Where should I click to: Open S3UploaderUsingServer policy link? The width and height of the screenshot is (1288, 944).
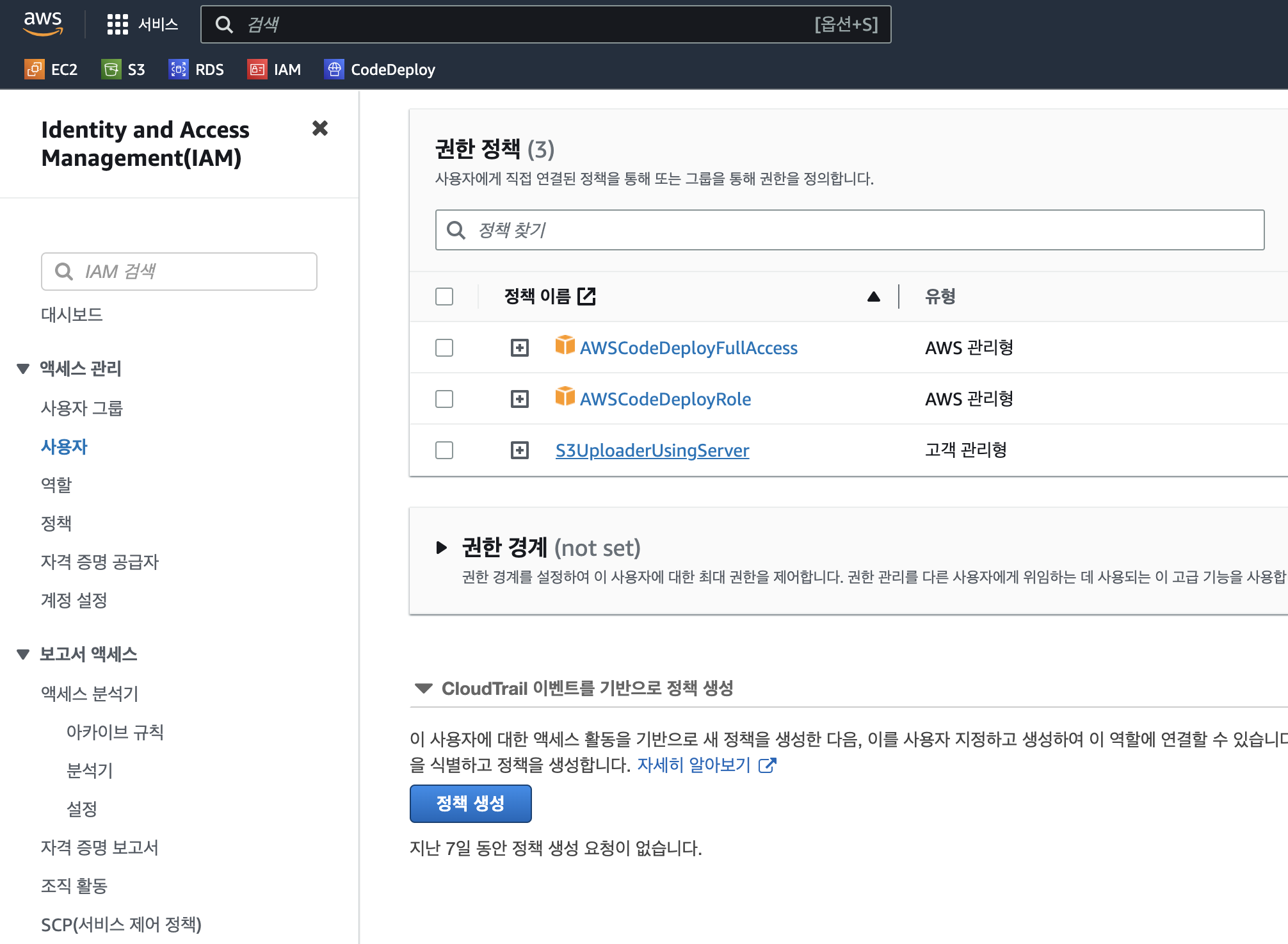(x=652, y=450)
